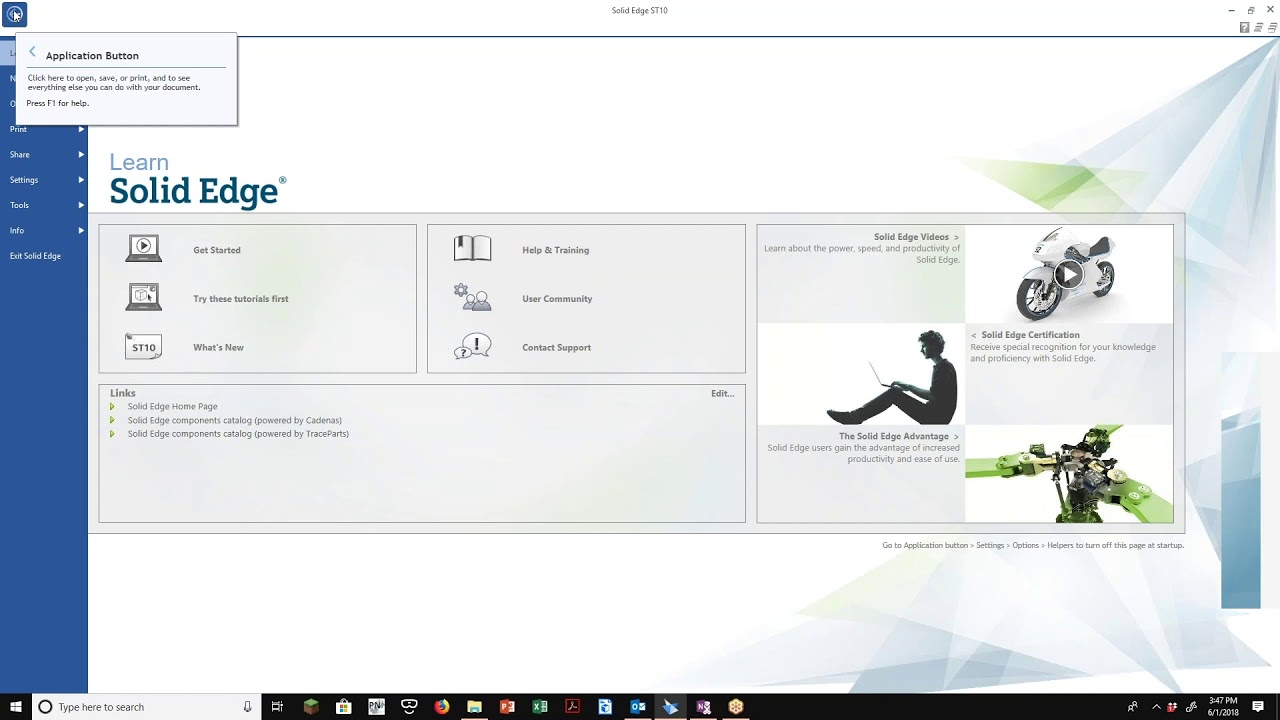This screenshot has width=1280, height=720.
Task: Open the What's New link
Action: 218,348
